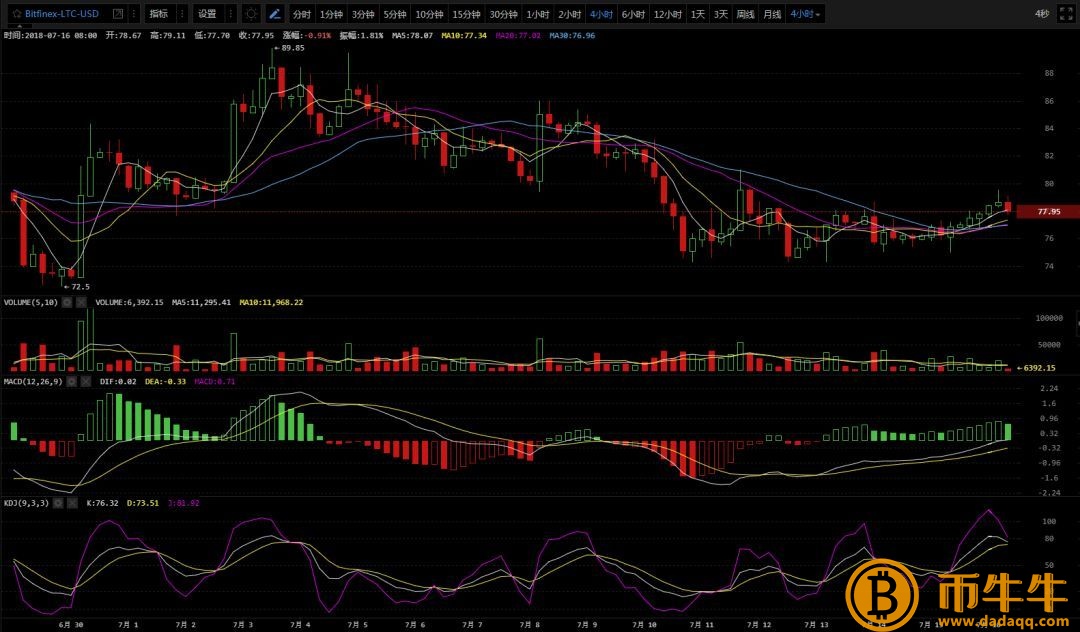Activate the pencil drawing tool

[275, 14]
